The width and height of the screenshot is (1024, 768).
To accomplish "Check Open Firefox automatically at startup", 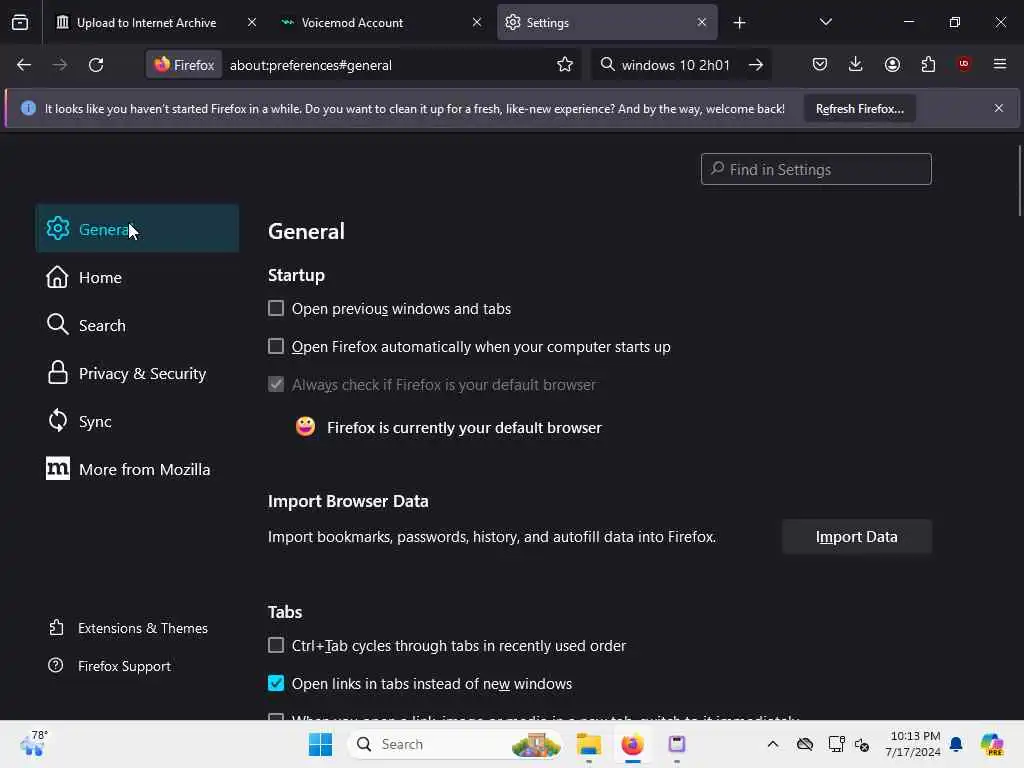I will pos(276,346).
